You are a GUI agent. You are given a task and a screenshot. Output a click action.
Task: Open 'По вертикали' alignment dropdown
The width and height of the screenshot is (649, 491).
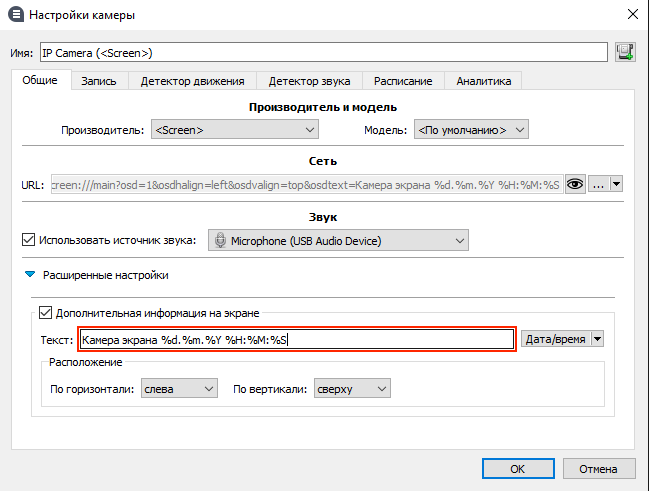351,388
